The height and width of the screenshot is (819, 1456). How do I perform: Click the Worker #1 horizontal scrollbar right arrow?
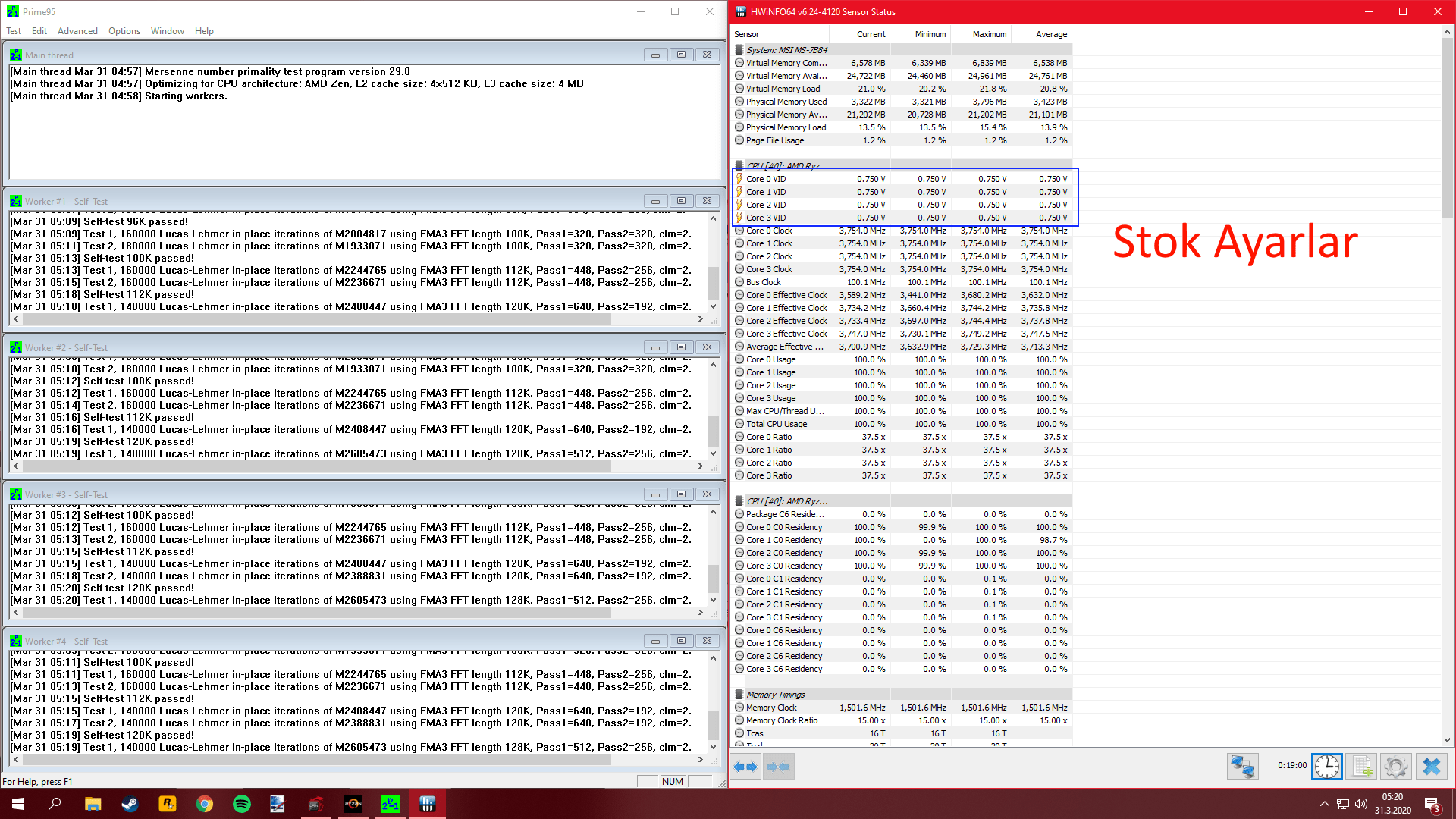pyautogui.click(x=700, y=319)
